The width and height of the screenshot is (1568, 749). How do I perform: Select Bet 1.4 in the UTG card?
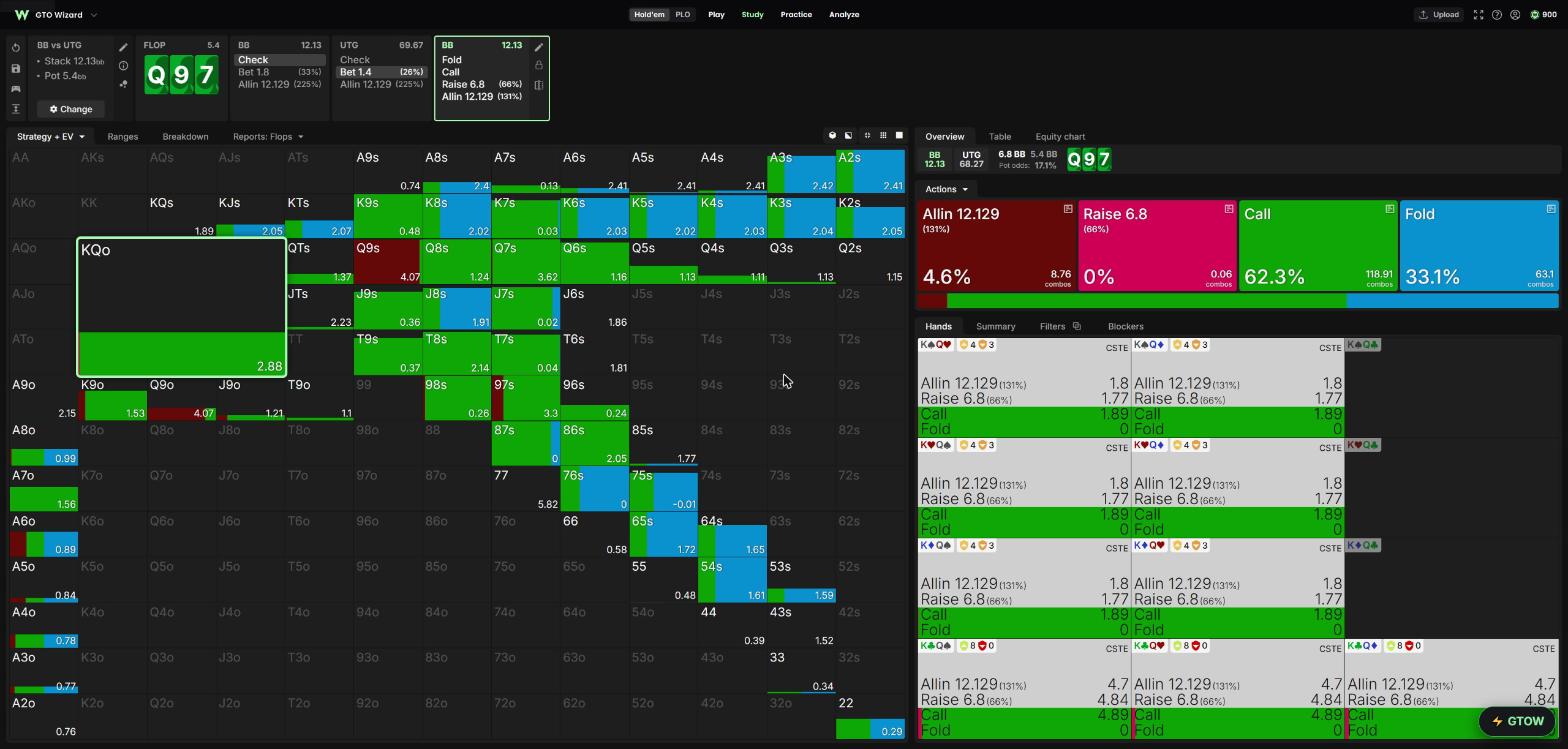point(381,72)
